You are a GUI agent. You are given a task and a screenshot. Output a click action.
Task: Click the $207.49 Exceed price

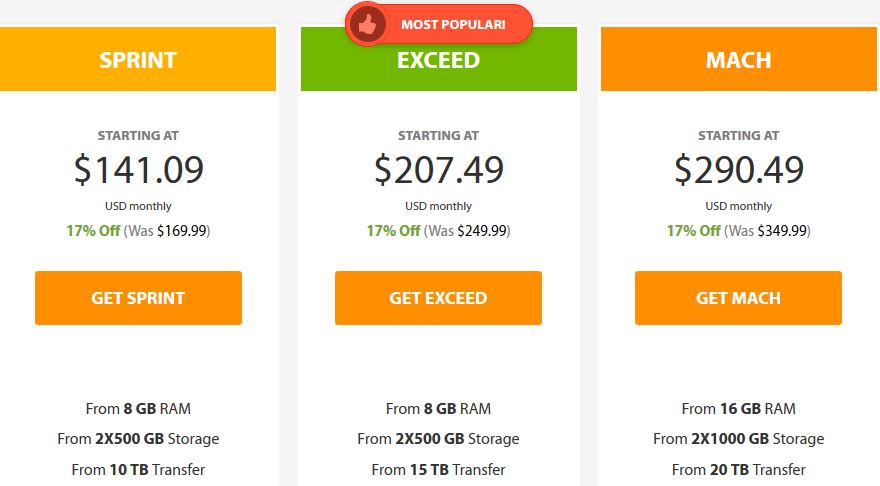(x=438, y=169)
